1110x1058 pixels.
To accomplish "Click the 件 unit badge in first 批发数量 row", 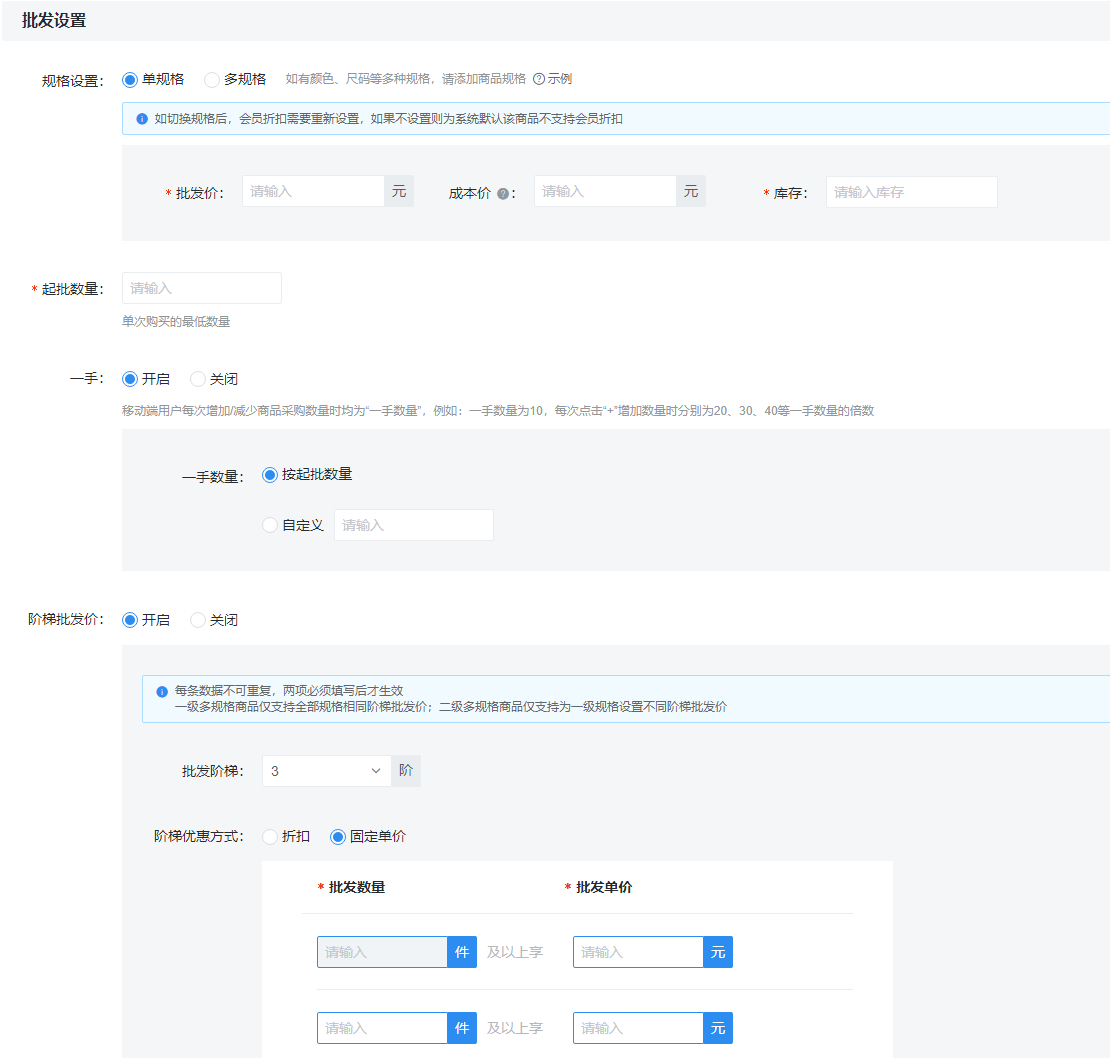I will (x=461, y=951).
